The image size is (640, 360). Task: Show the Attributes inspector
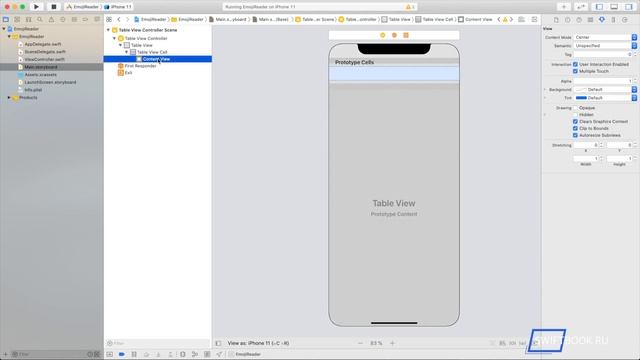click(602, 20)
